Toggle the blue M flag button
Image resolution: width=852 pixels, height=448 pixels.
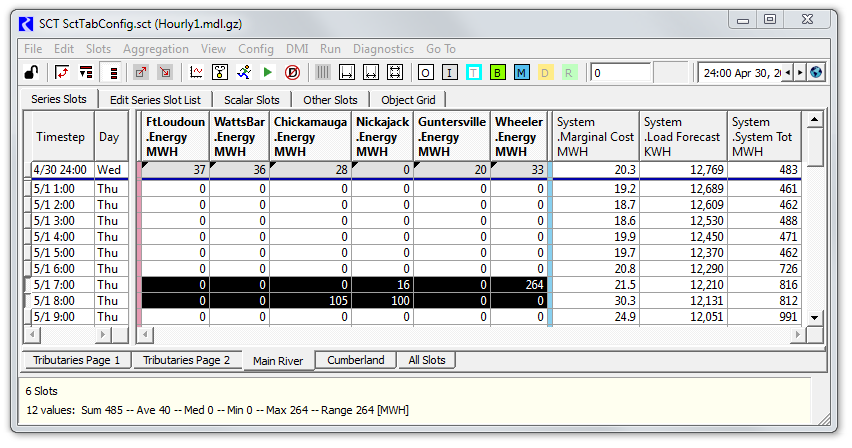pyautogui.click(x=522, y=72)
